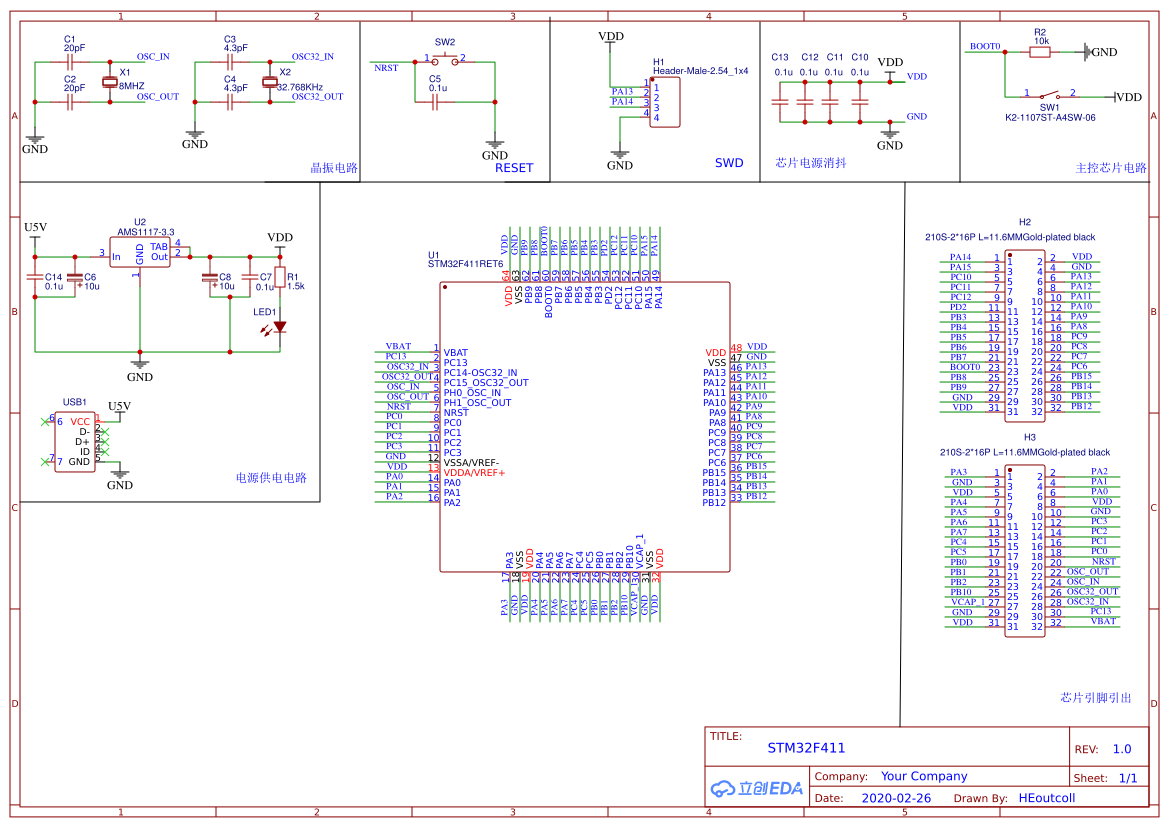Click the C6 10u capacitor label

point(90,281)
